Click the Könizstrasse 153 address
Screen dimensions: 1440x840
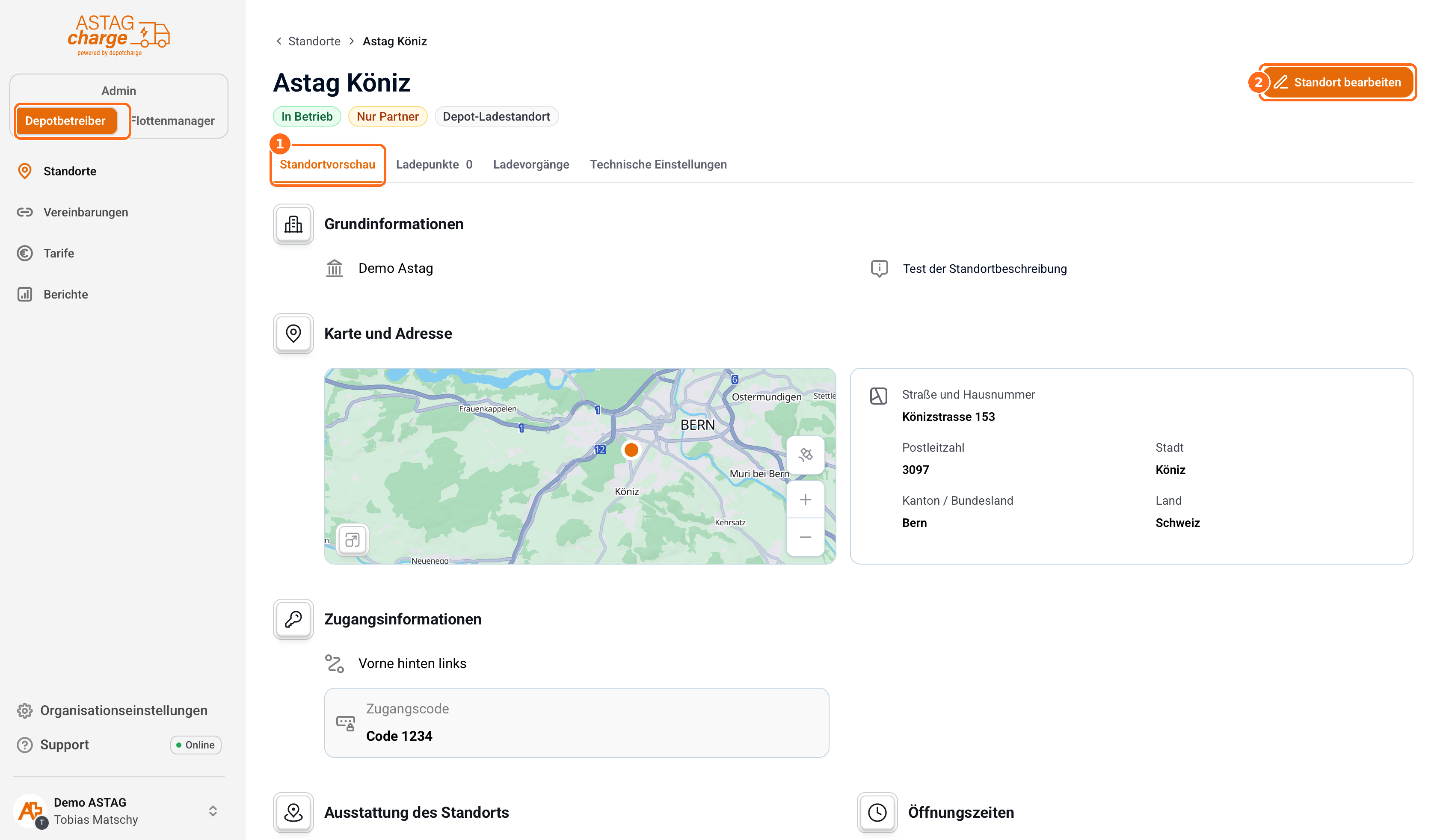point(948,417)
